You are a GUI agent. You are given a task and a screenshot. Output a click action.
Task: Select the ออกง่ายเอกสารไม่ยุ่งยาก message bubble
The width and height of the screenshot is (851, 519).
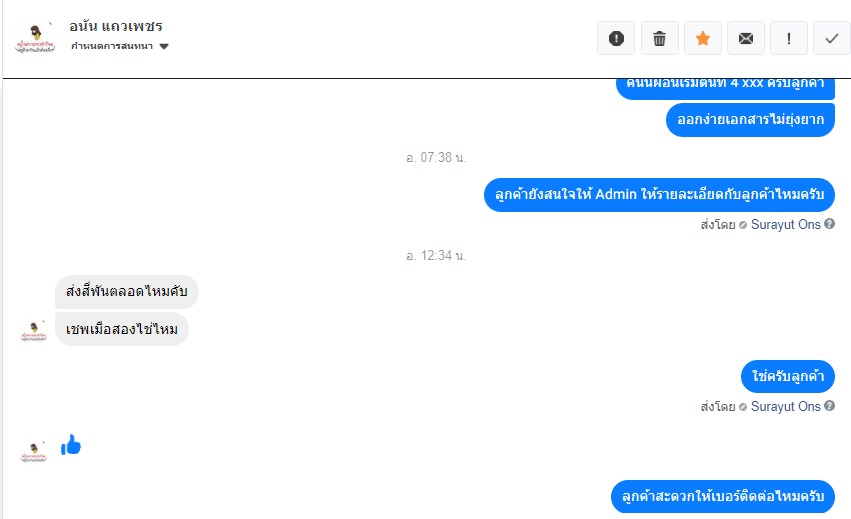pos(750,120)
